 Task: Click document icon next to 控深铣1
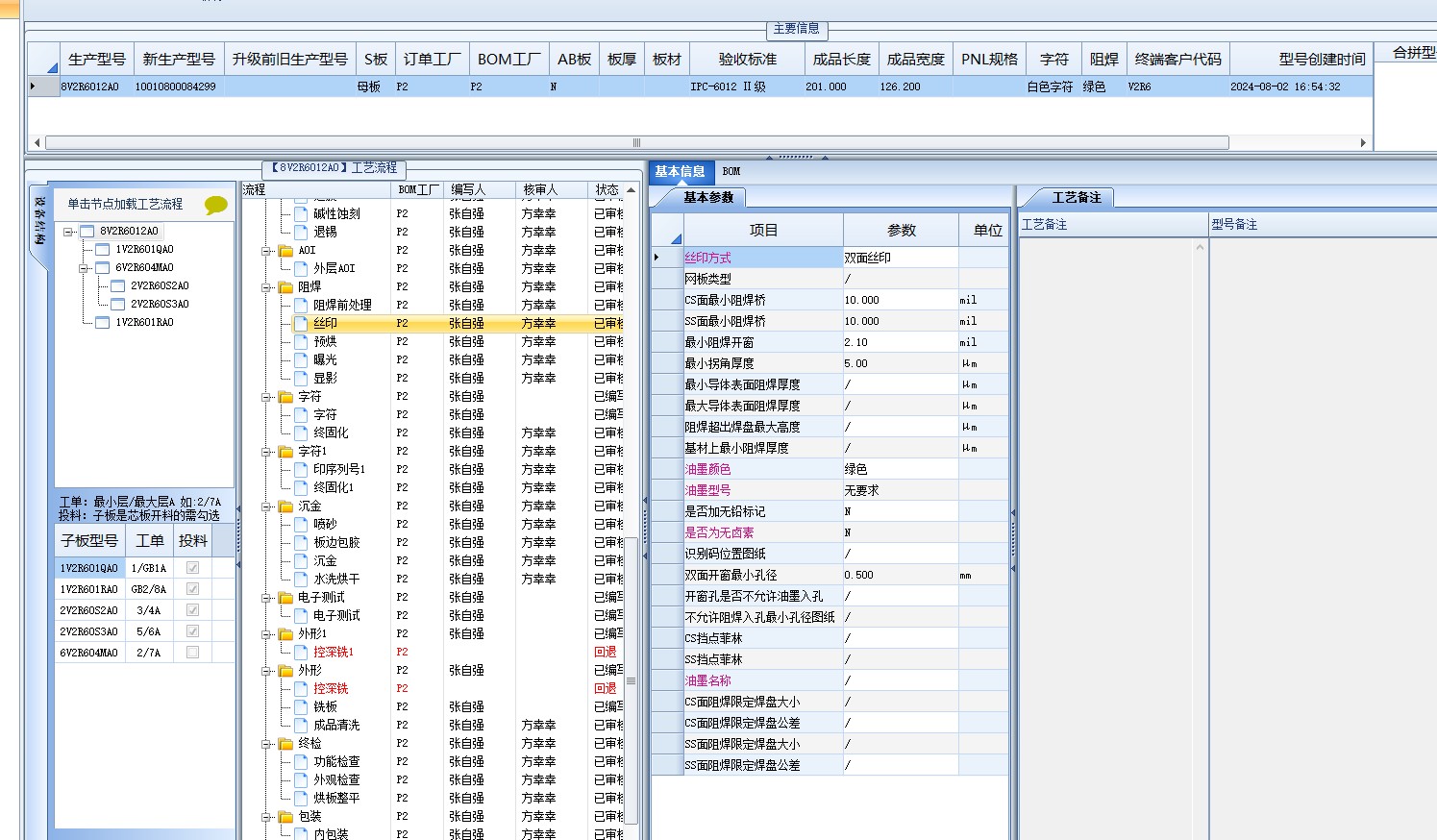click(301, 652)
